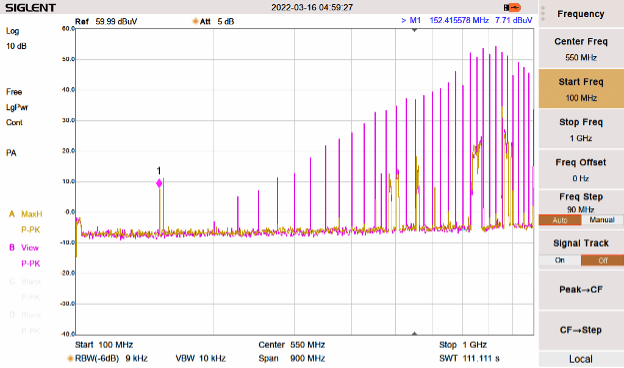
Task: Click the top center-frequency triangle marker
Action: pos(414,30)
